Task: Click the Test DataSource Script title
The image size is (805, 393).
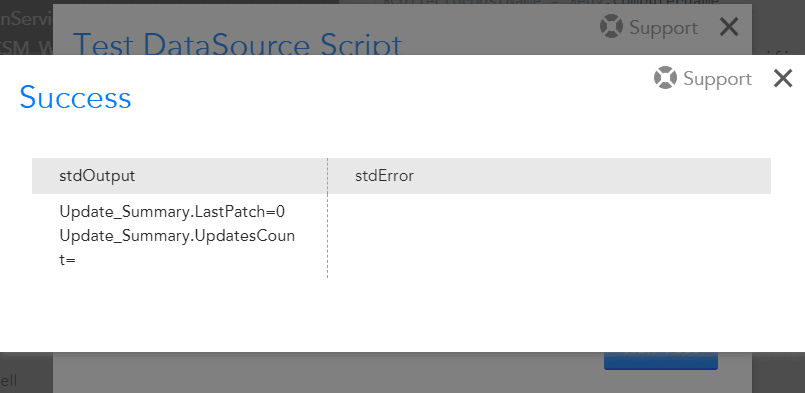Action: pyautogui.click(x=237, y=43)
